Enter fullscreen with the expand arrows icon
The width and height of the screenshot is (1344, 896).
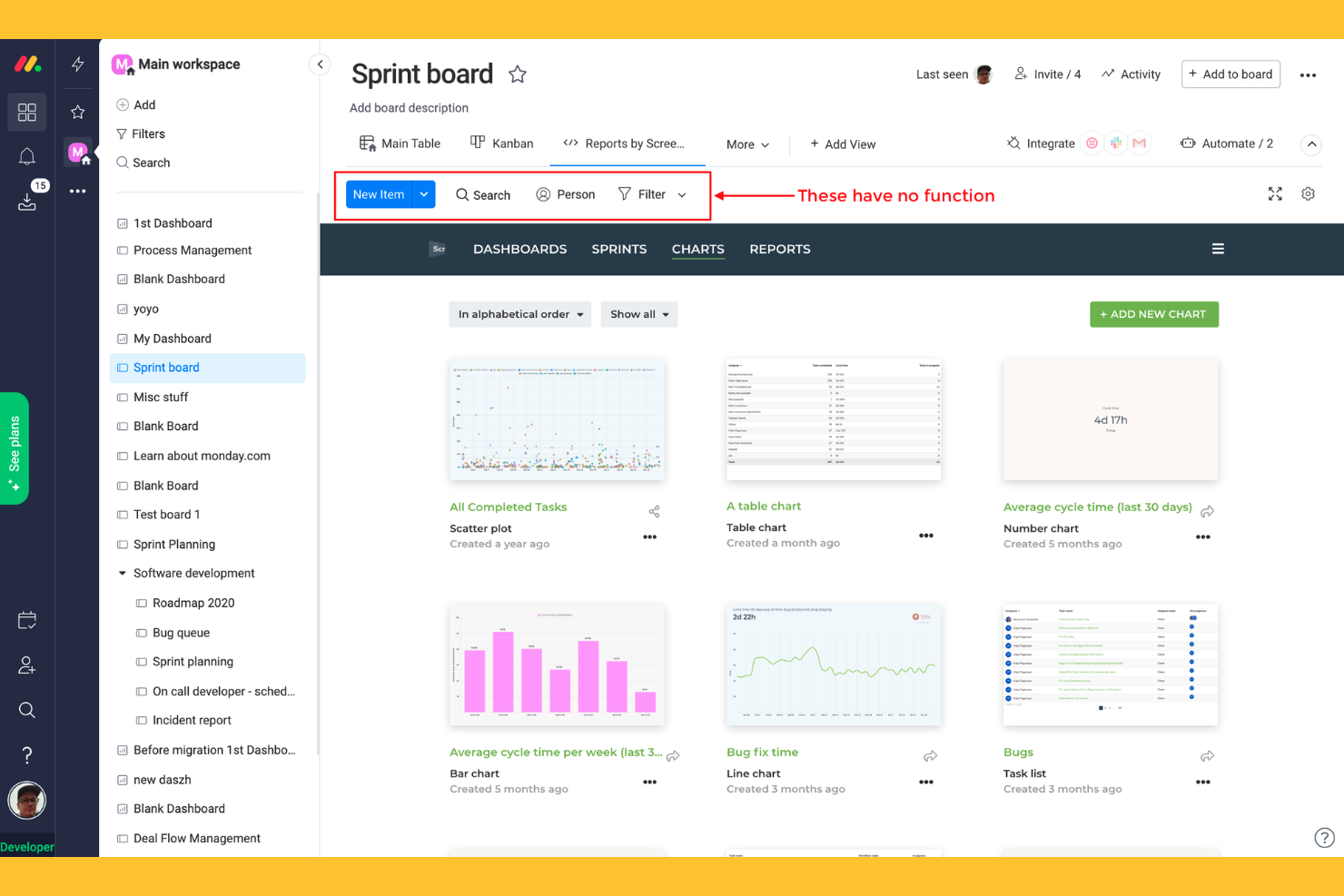point(1275,193)
